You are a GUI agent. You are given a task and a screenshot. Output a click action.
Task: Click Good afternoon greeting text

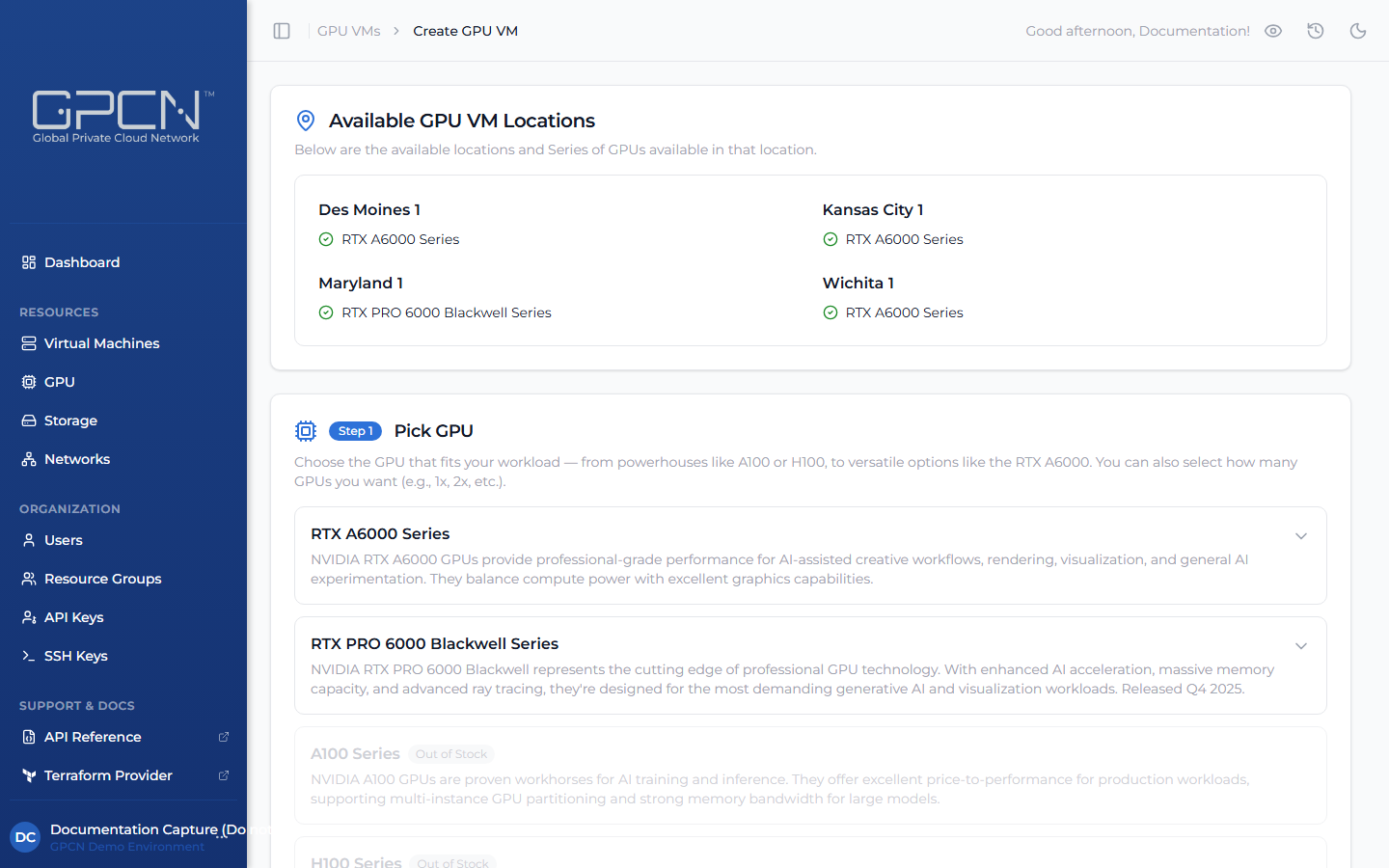(1137, 31)
